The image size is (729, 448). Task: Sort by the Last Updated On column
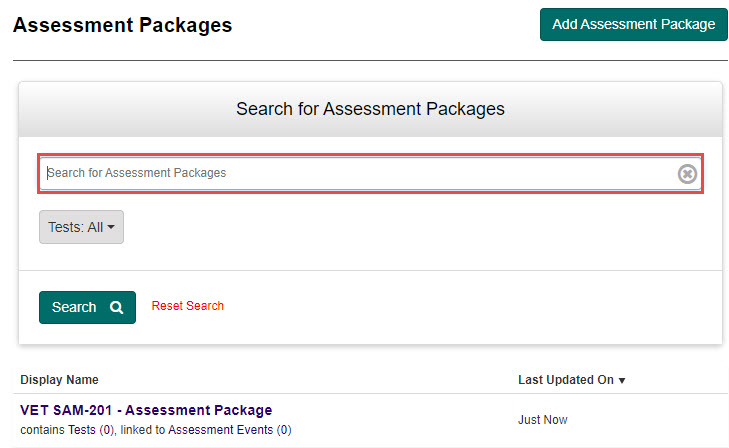[565, 380]
